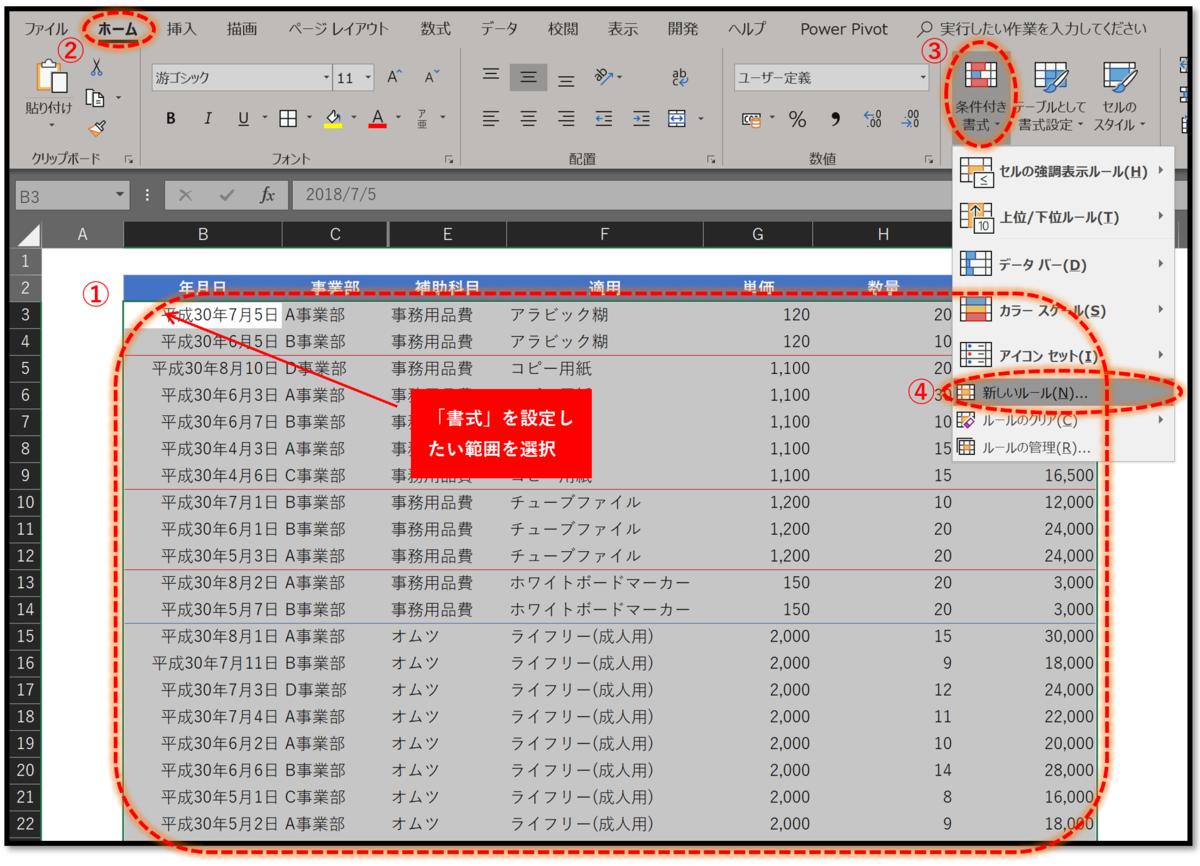Click the Comma Style icon
Screen dimensions: 1200x866
[836, 118]
